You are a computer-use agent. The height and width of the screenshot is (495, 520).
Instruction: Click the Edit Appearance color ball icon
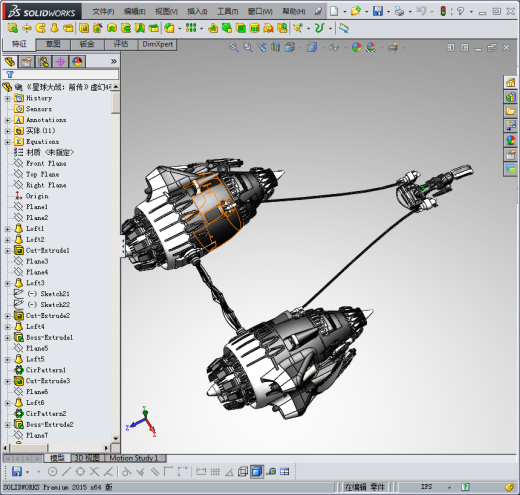(x=357, y=48)
